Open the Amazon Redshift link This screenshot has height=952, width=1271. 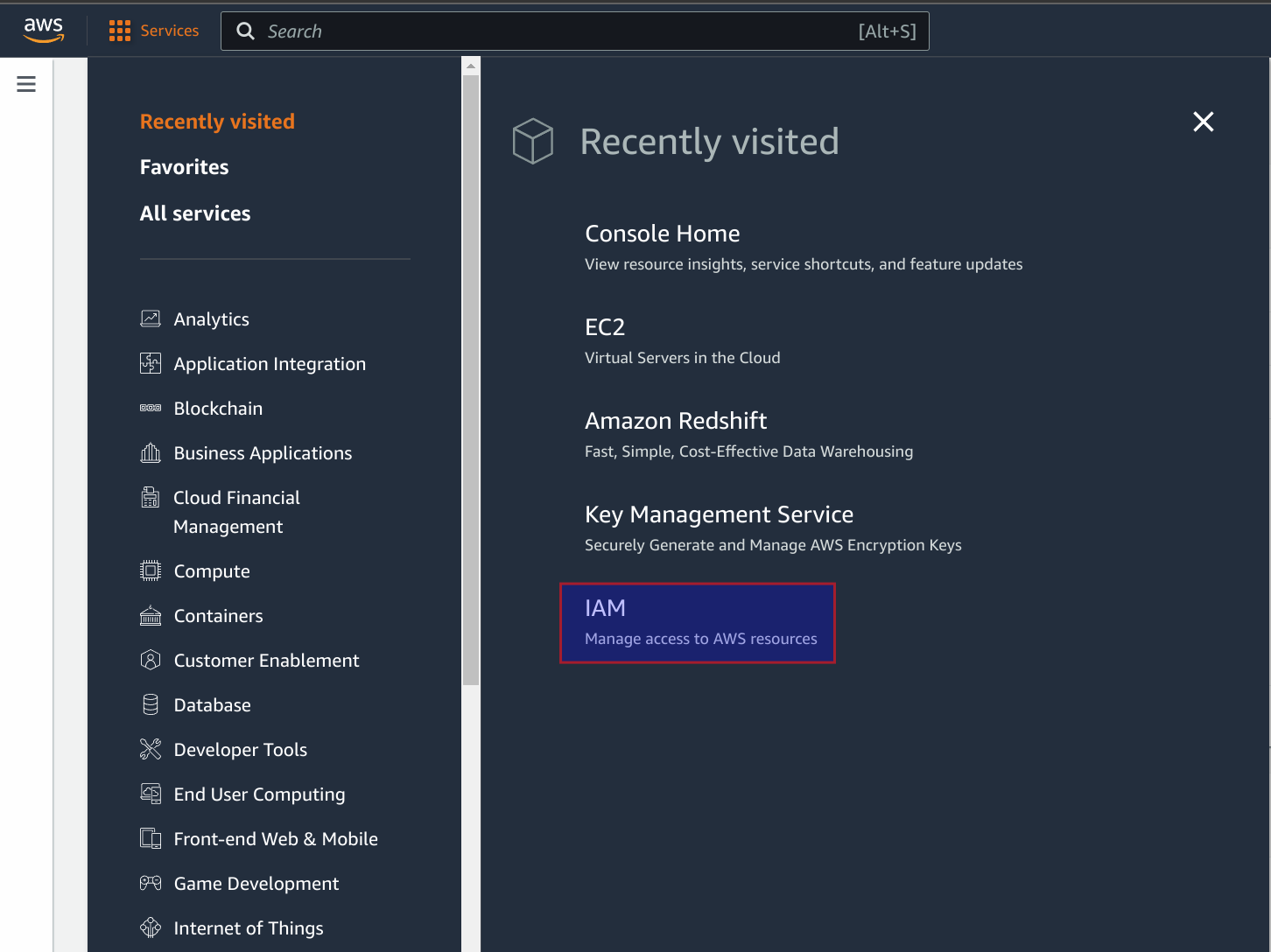coord(676,421)
